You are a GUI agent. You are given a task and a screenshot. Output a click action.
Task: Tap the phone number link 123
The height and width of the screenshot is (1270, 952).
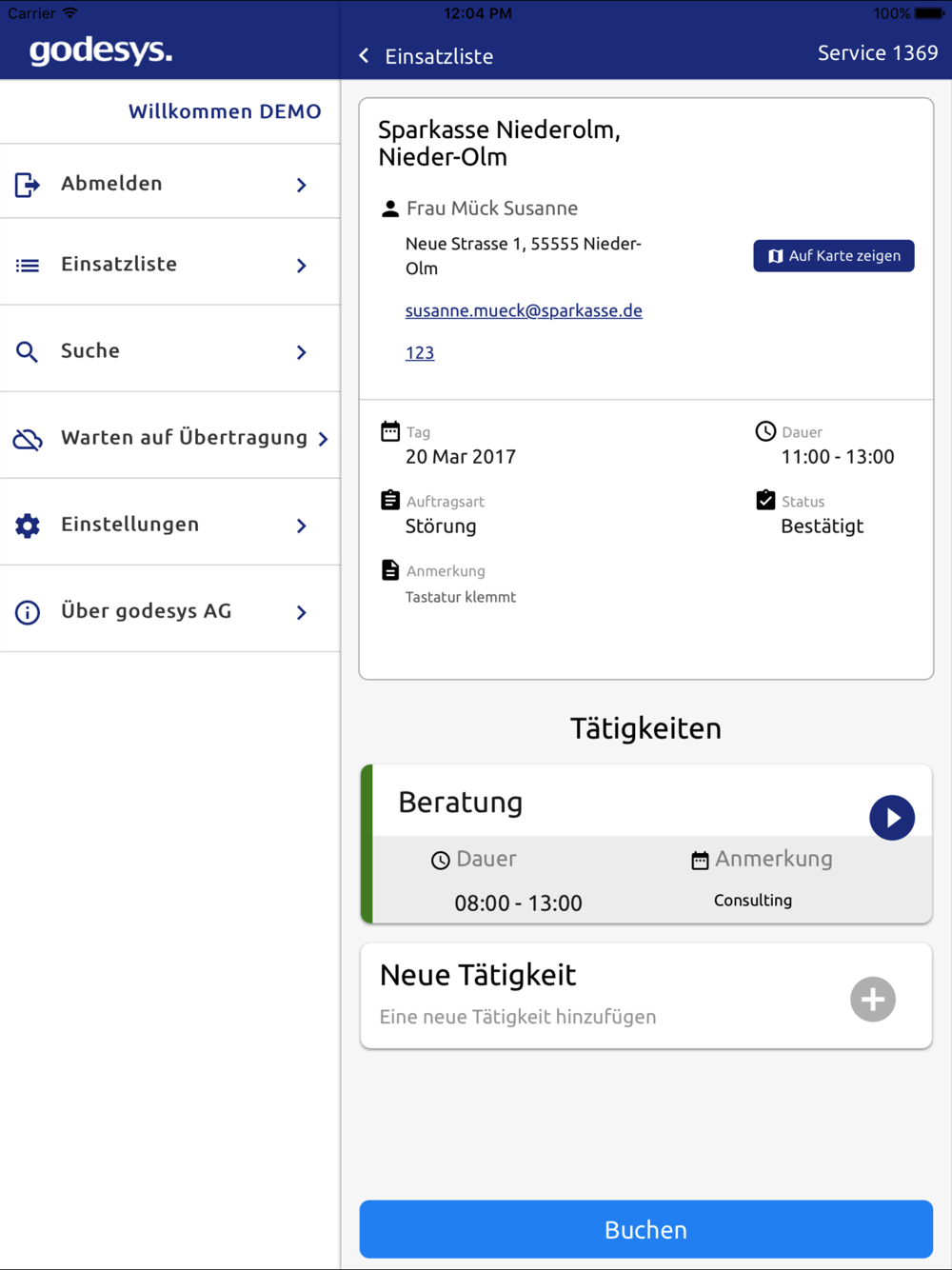(x=420, y=352)
